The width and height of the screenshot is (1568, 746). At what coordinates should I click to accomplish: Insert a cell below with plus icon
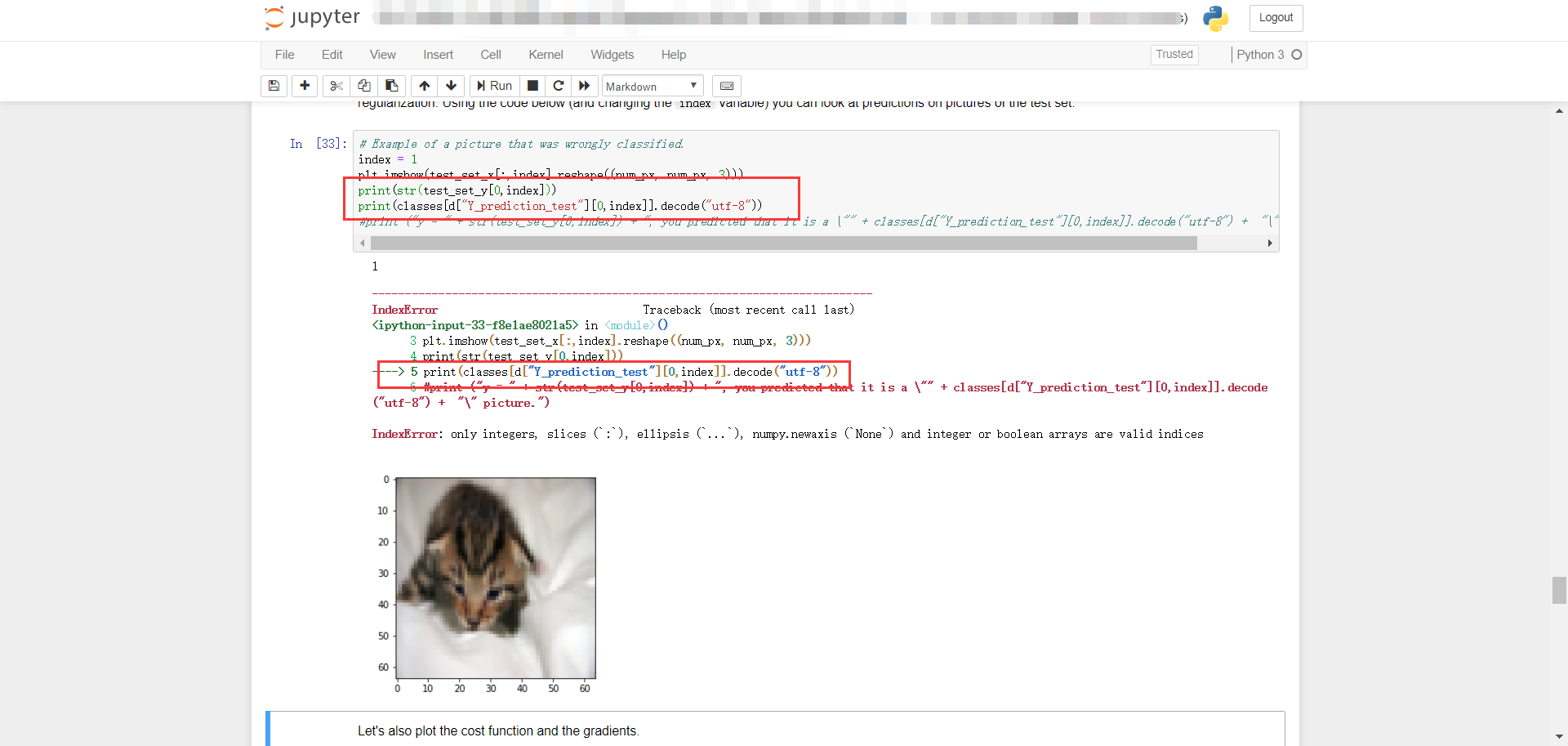coord(305,86)
